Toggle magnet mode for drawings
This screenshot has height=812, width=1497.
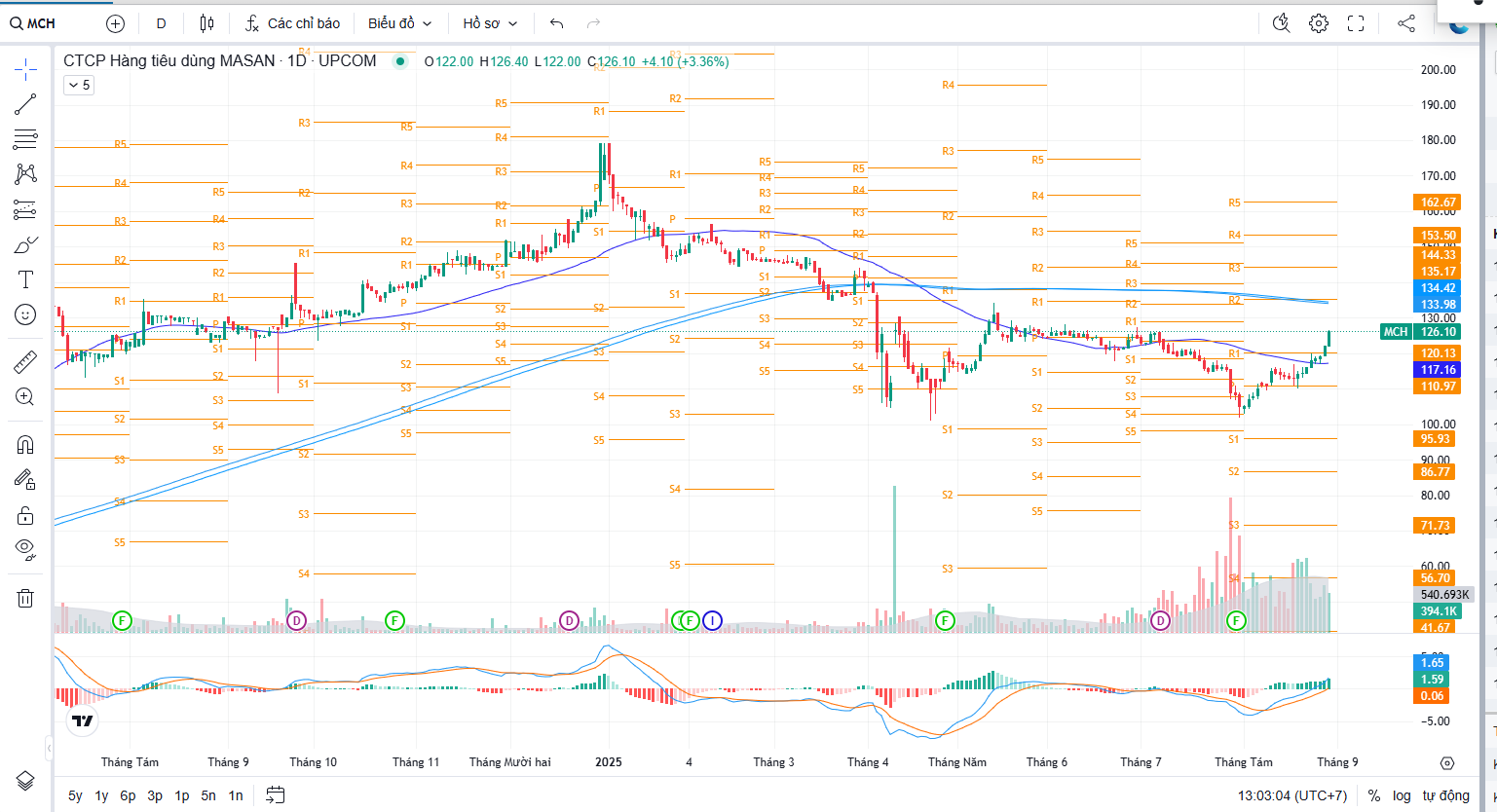25,445
